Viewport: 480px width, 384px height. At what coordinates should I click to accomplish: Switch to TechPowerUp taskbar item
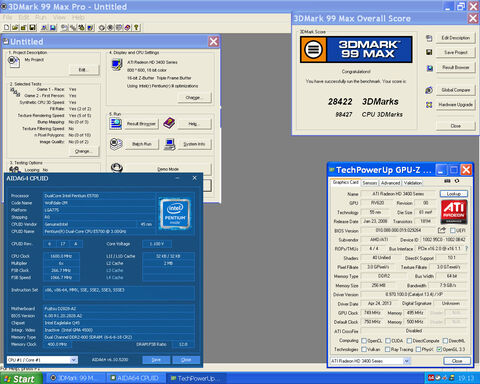196,378
